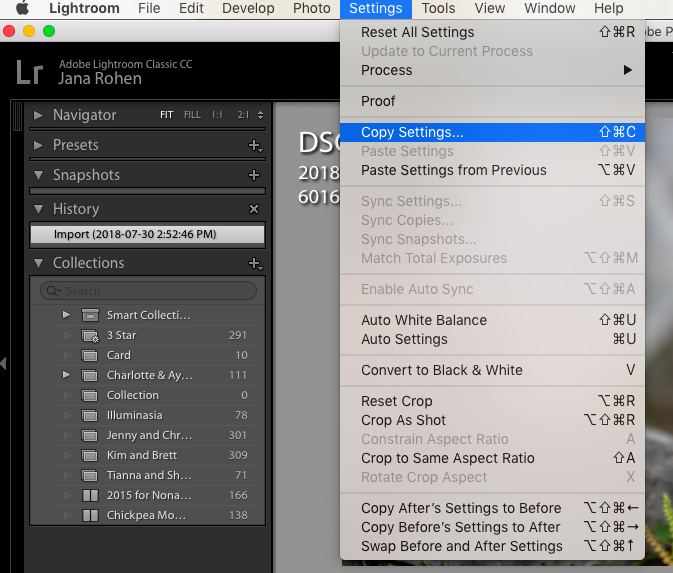Expand the Presets panel
673x573 pixels.
point(38,145)
